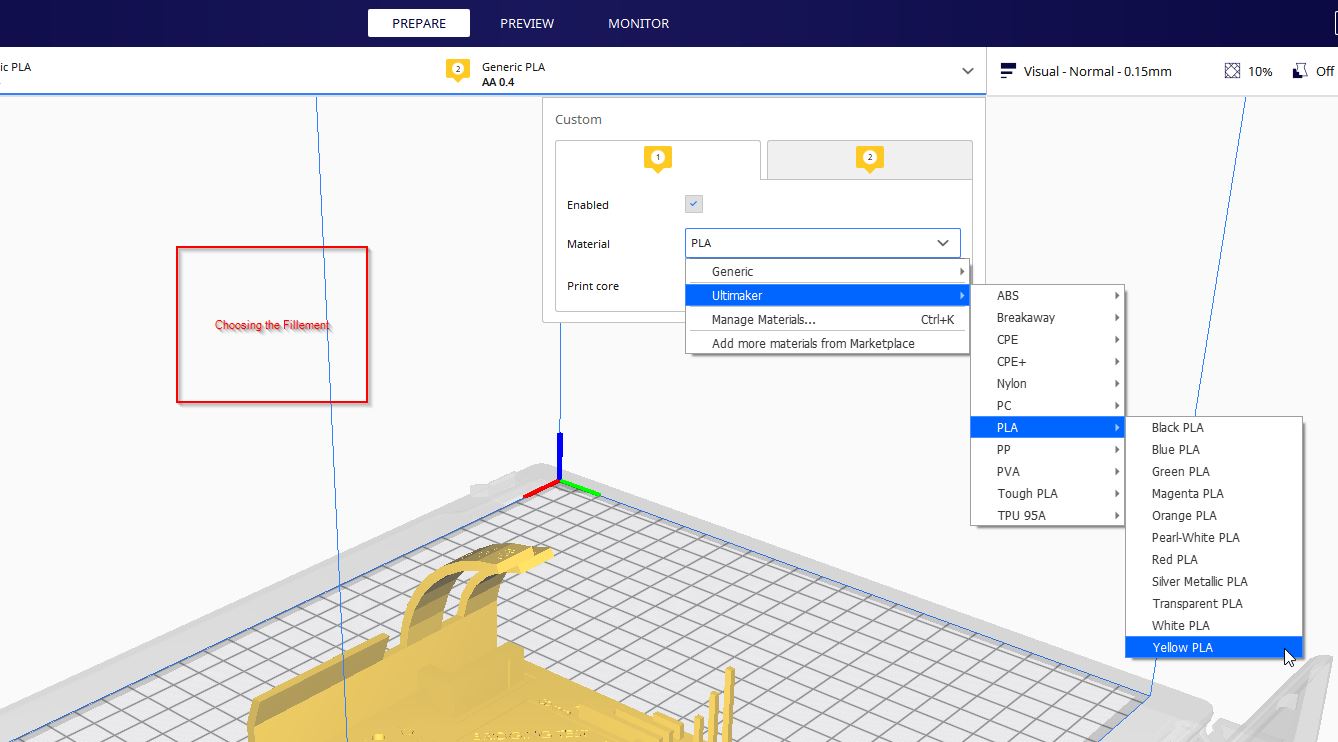
Task: Expand the Nylon material submenu
Action: pyautogui.click(x=1048, y=383)
